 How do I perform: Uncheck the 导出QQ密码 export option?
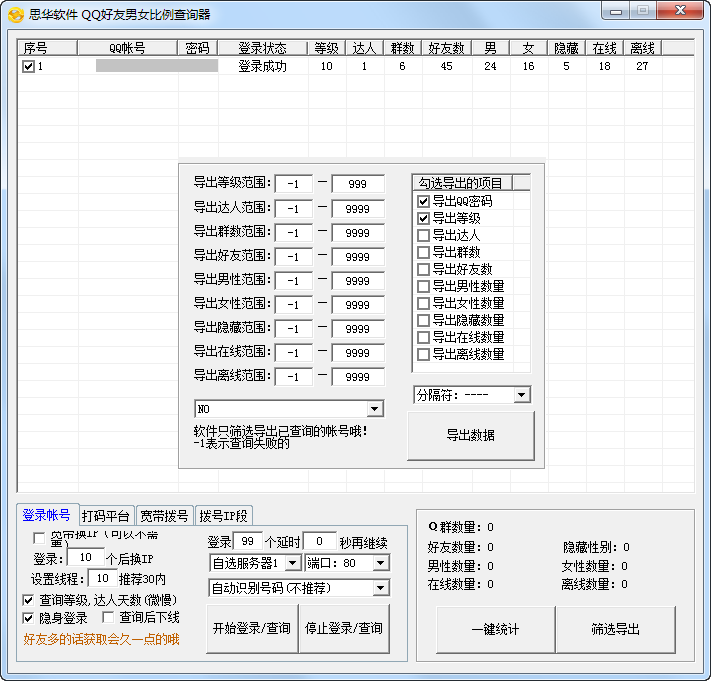(x=423, y=201)
